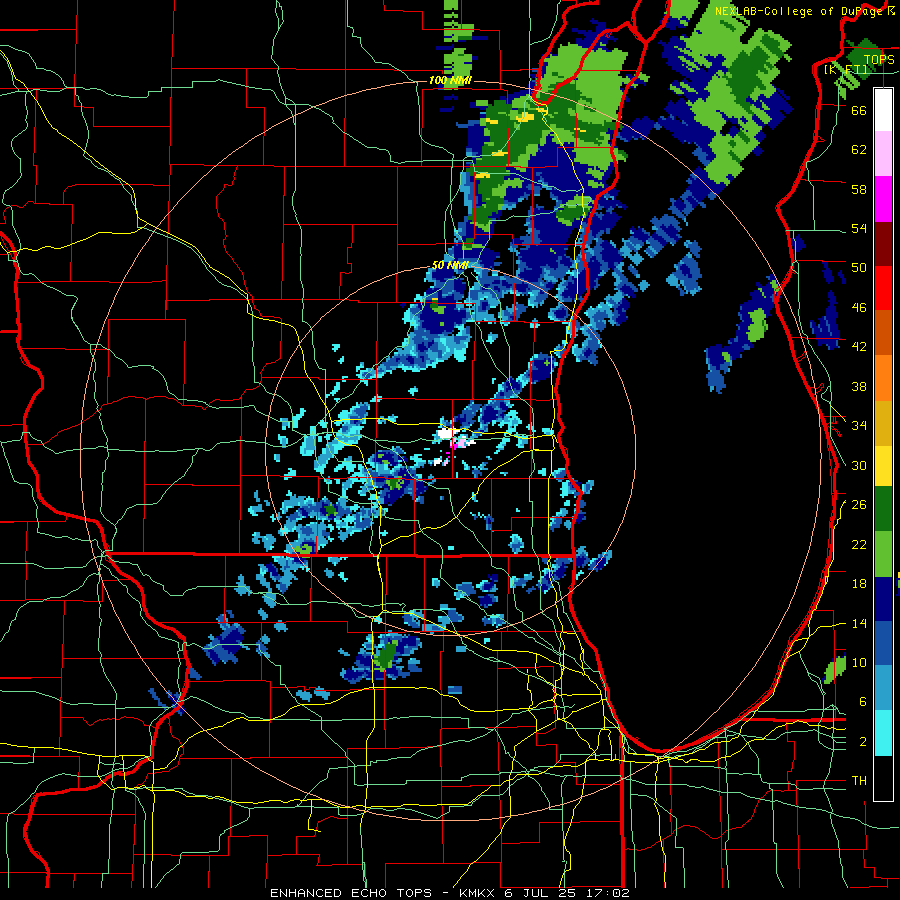Click the bright orange legend swatch
This screenshot has width=900, height=900.
(x=883, y=377)
